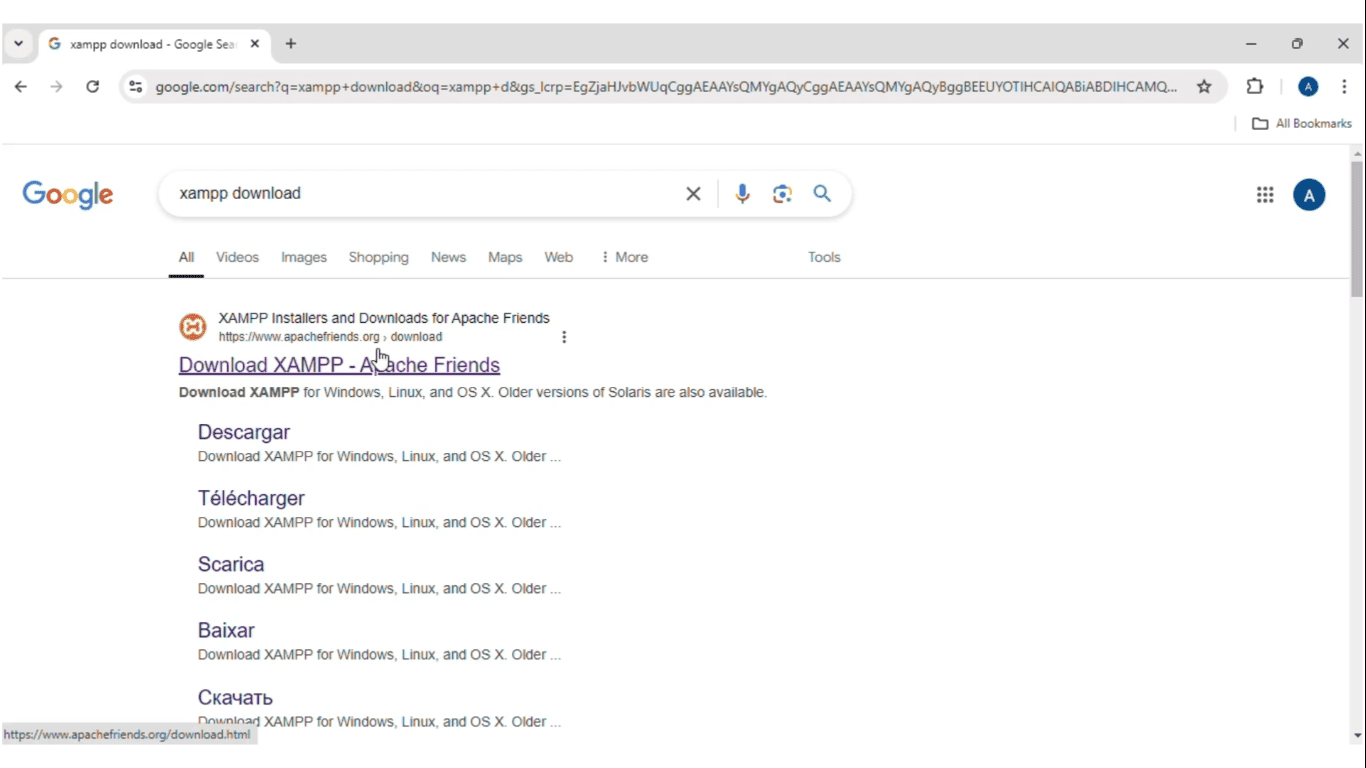
Task: Click the address bar URL
Action: pos(666,87)
